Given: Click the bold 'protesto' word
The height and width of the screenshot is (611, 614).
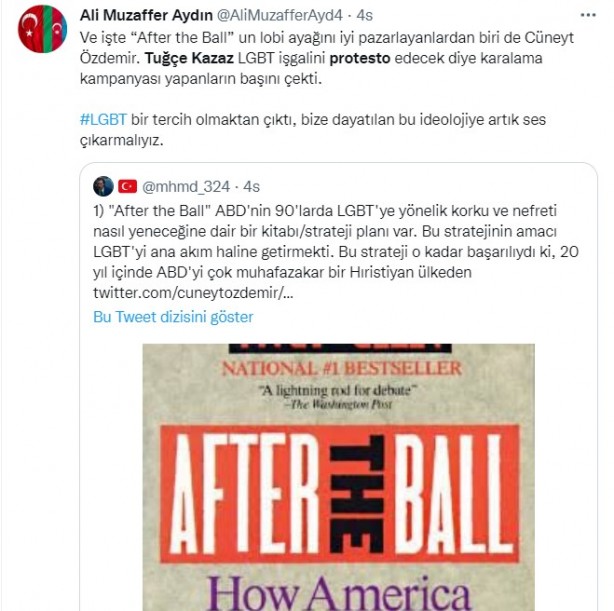Looking at the screenshot, I should point(360,58).
